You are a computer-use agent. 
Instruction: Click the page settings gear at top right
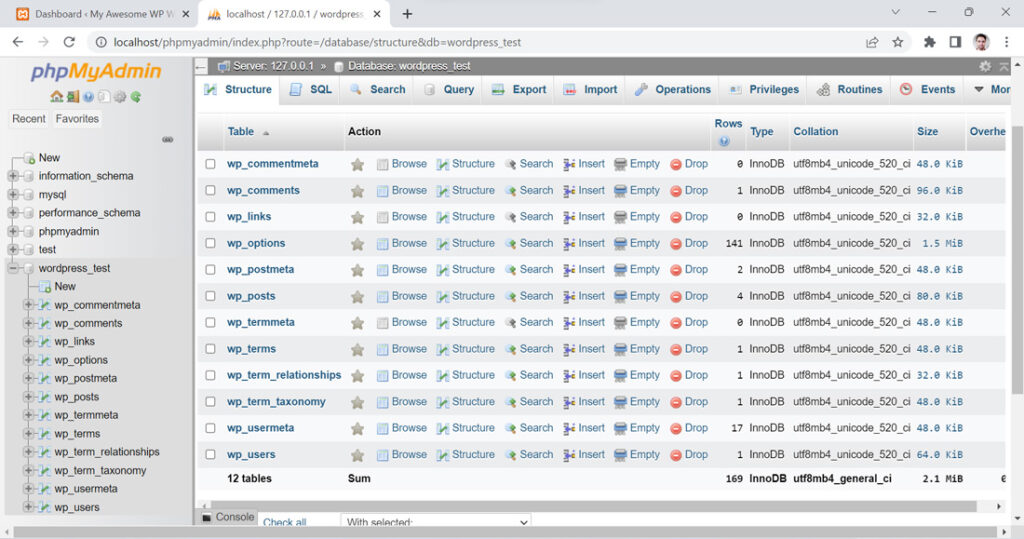click(x=985, y=66)
